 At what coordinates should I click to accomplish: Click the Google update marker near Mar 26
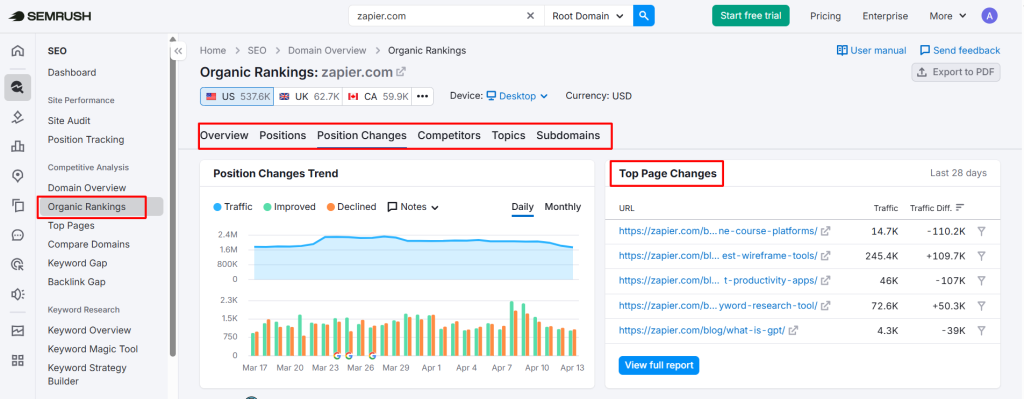[372, 356]
